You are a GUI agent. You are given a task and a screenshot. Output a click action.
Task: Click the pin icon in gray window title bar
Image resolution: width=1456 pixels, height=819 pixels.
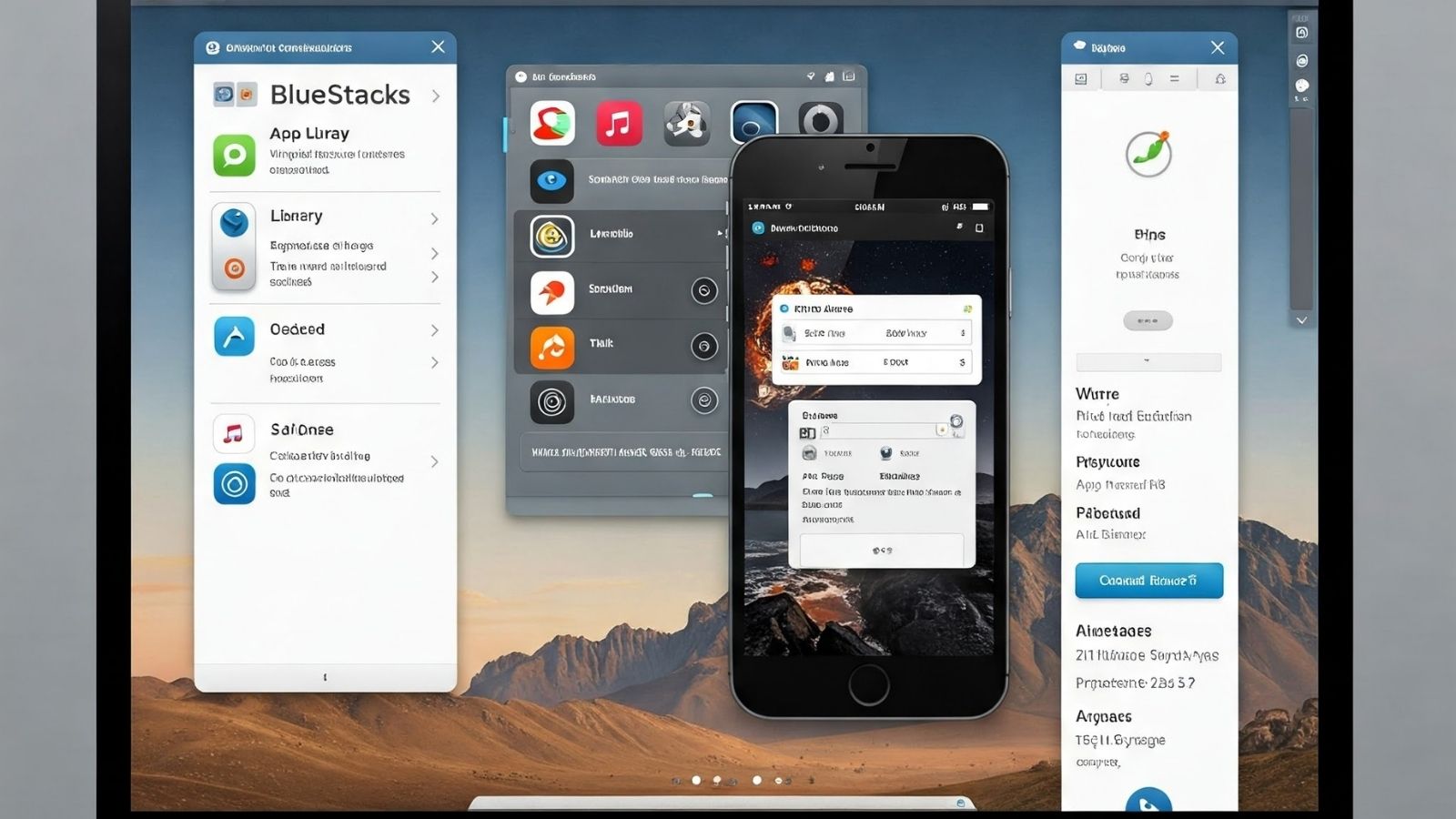(x=810, y=76)
